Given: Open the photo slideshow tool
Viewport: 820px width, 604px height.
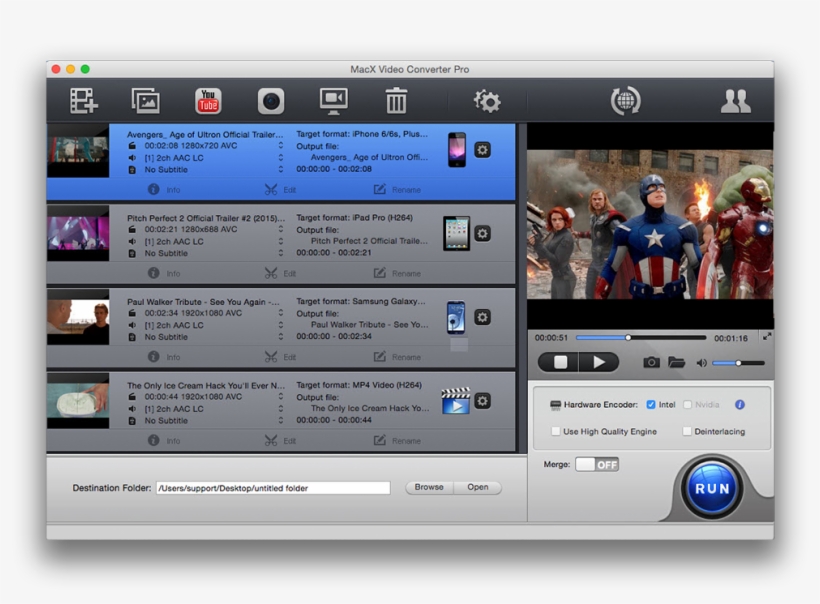Looking at the screenshot, I should tap(146, 100).
